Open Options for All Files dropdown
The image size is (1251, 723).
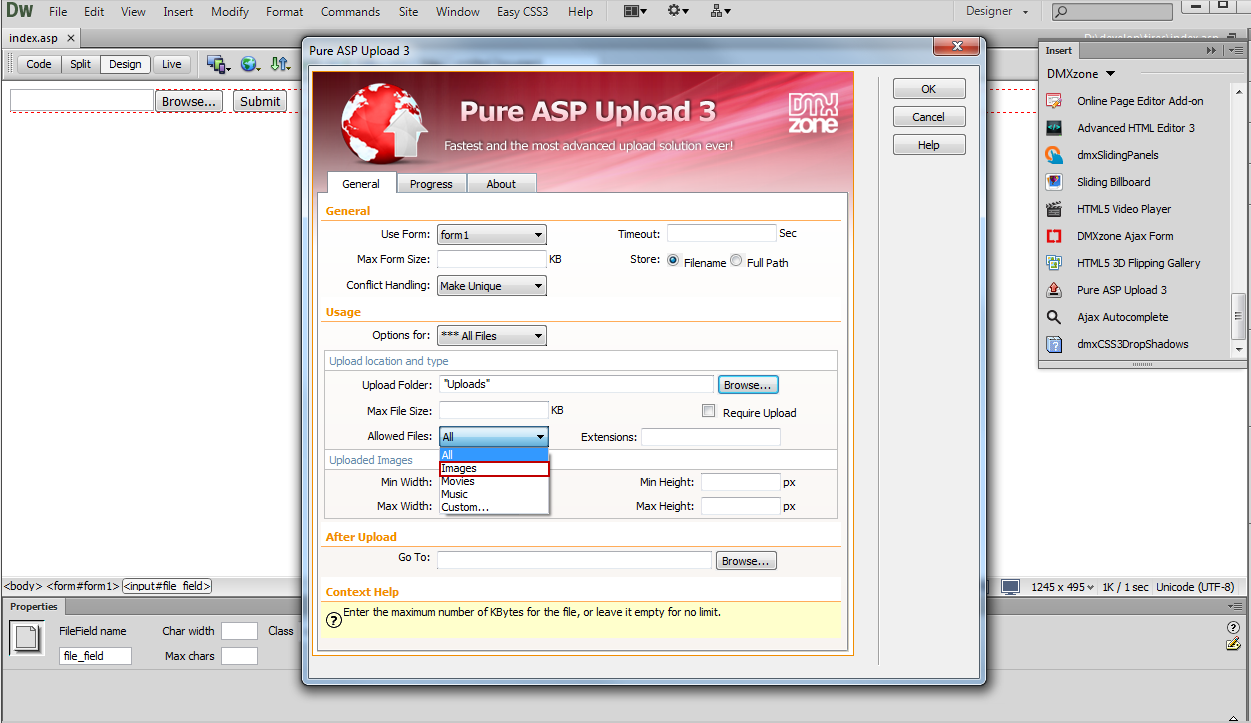click(492, 336)
